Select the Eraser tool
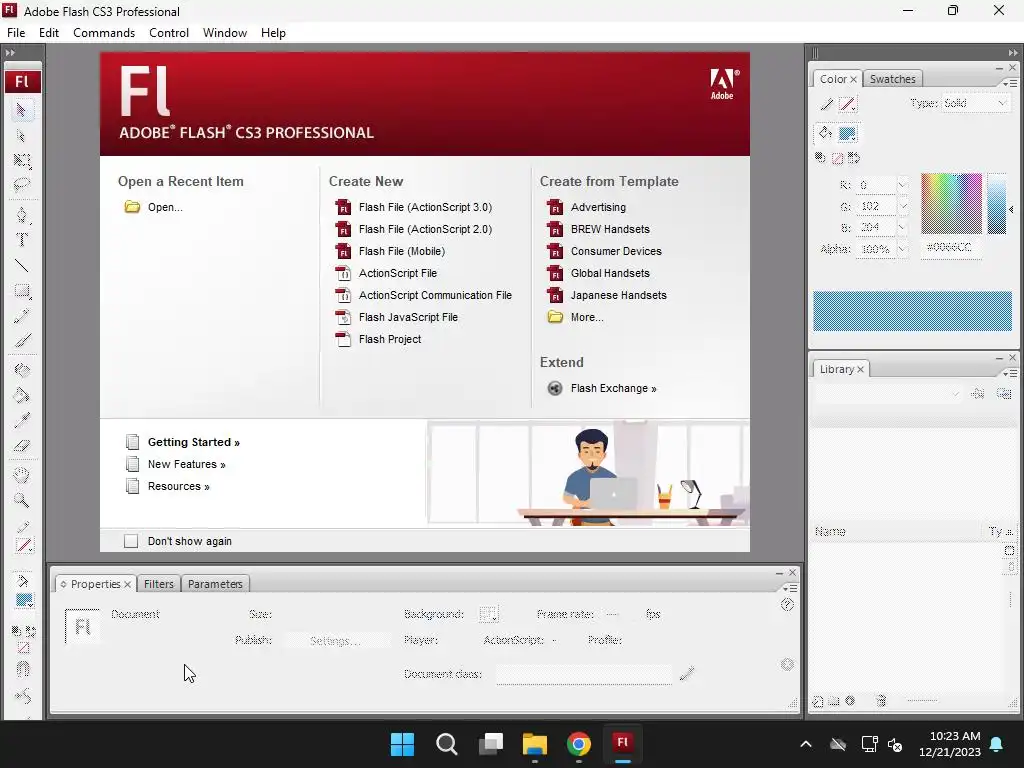1024x768 pixels. 22,446
